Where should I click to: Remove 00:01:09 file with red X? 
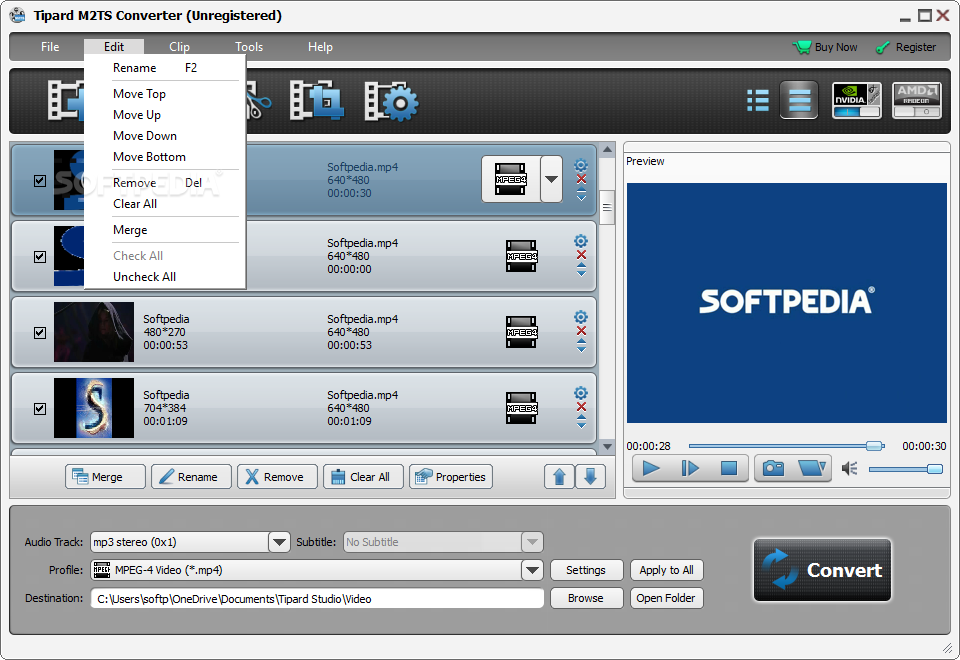582,407
